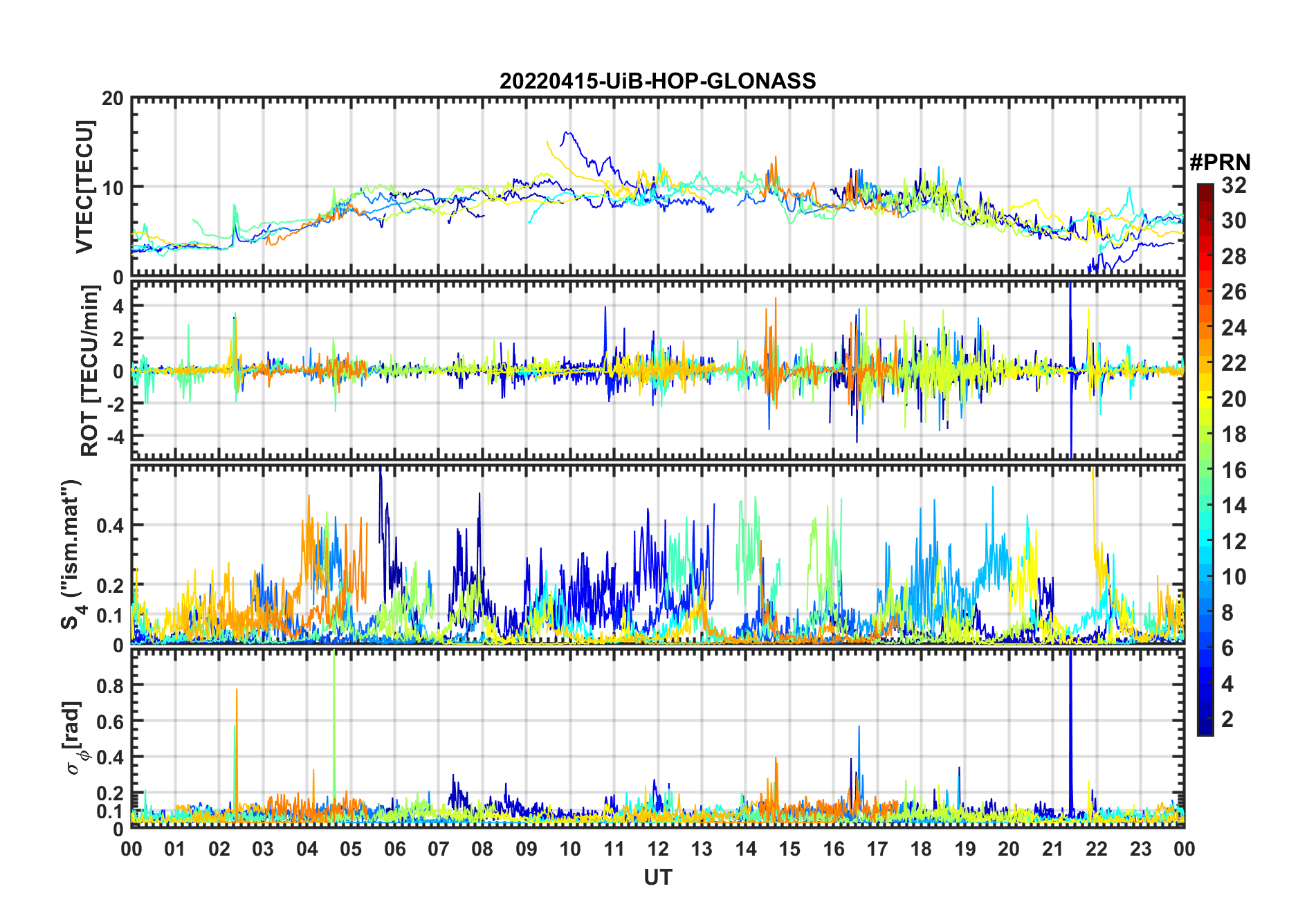This screenshot has width=1316, height=920.
Task: Click the dark blue VTEC peak near 10 UT
Action: pos(568,133)
